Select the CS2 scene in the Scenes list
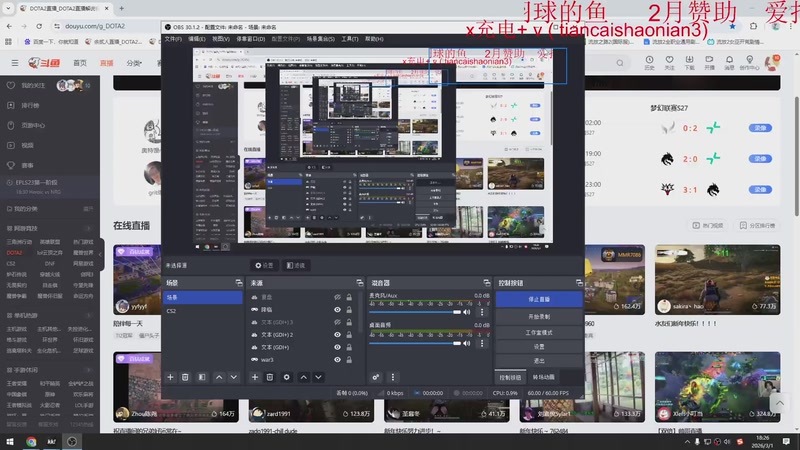The height and width of the screenshot is (450, 800). click(203, 311)
